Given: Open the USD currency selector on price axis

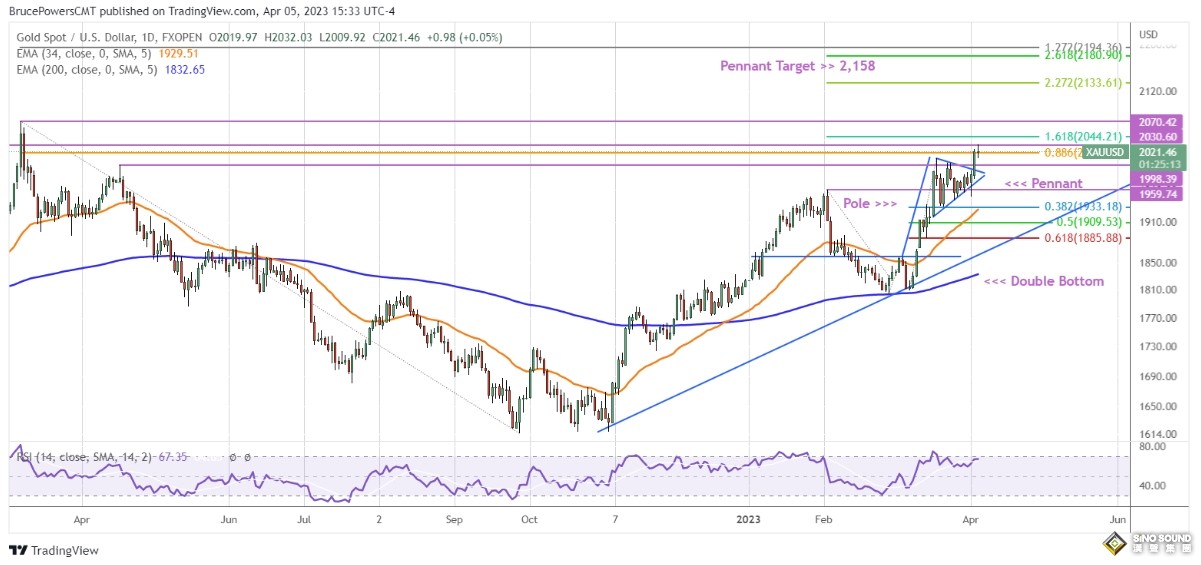Looking at the screenshot, I should tap(1148, 35).
